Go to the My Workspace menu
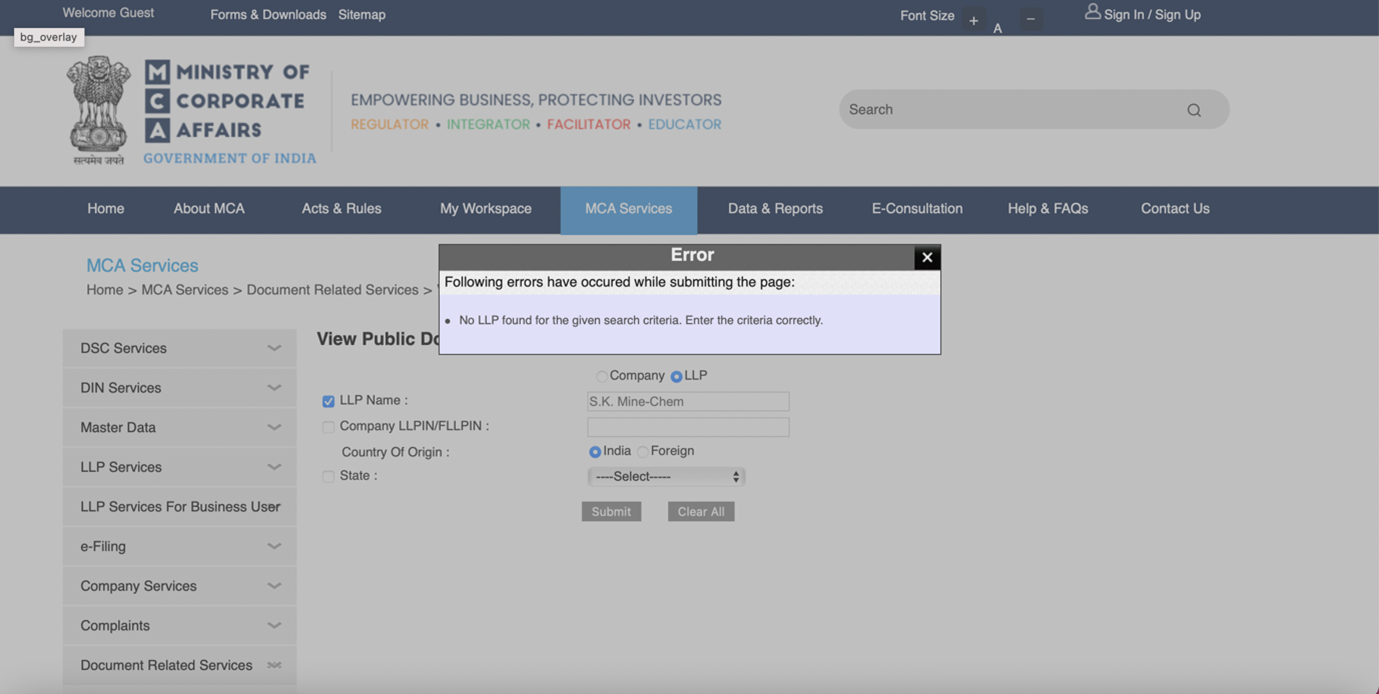This screenshot has width=1379, height=694. click(x=485, y=209)
